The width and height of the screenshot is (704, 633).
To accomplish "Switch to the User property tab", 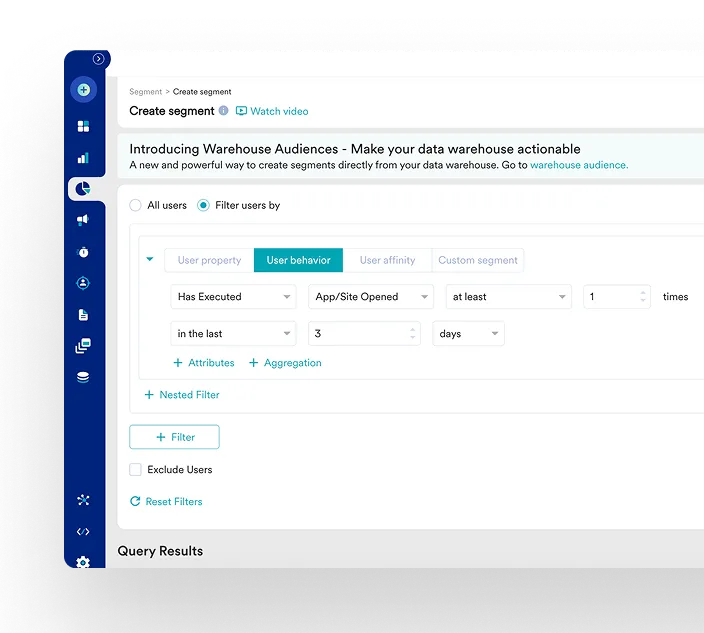I will (x=209, y=260).
